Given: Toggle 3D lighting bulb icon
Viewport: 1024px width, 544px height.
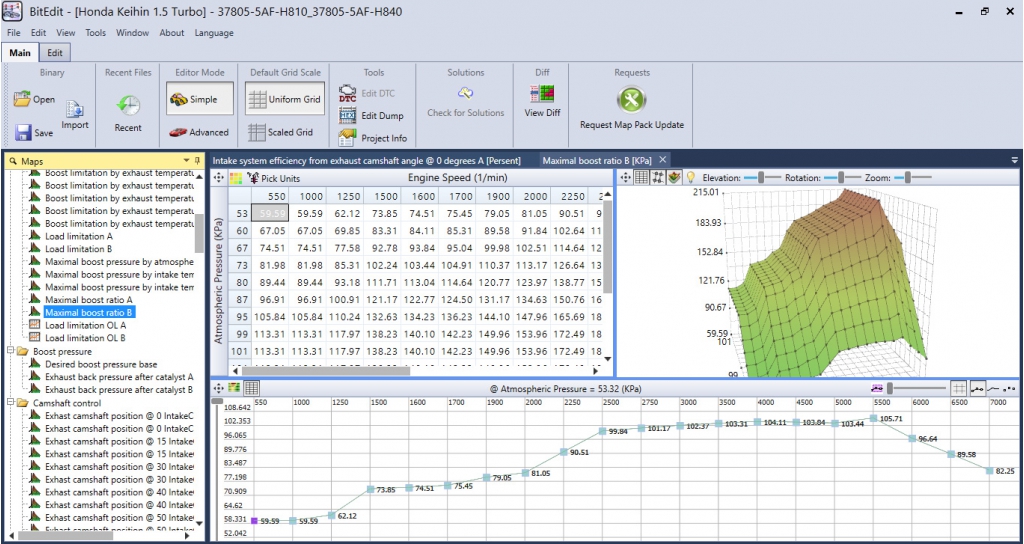Looking at the screenshot, I should tap(690, 177).
